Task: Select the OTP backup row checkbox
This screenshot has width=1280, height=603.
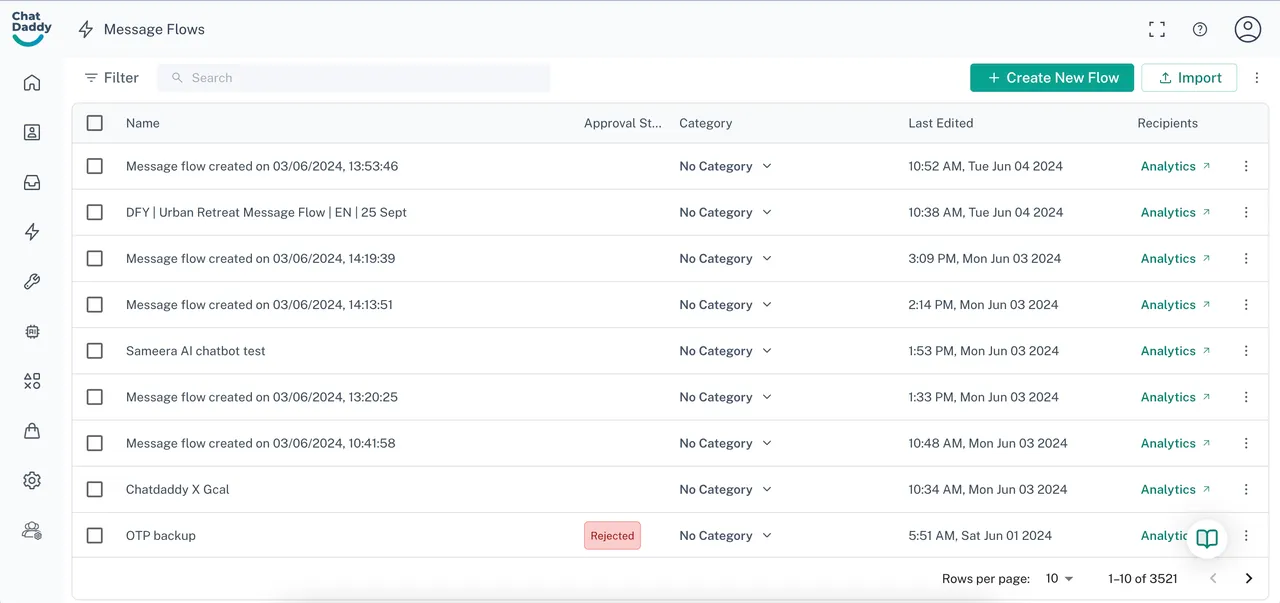Action: click(95, 536)
